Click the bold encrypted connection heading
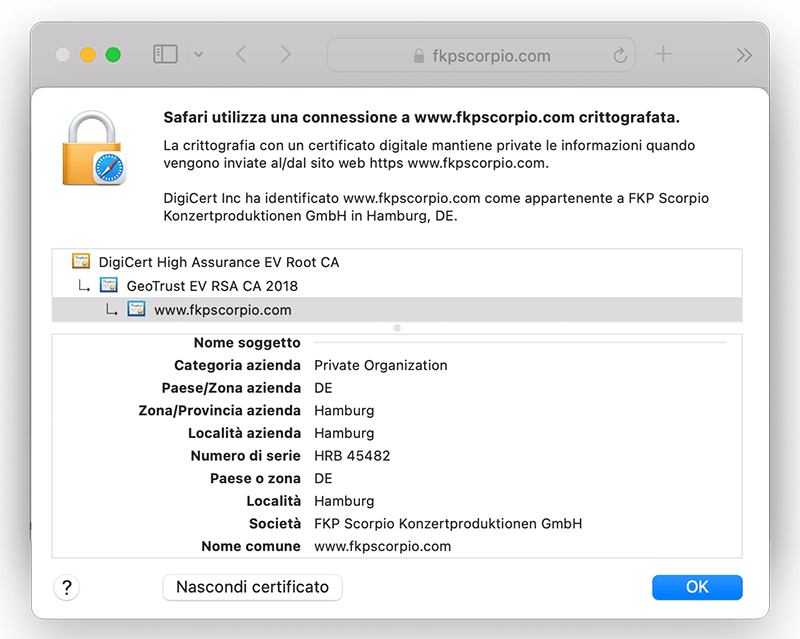800x639 pixels. coord(421,118)
